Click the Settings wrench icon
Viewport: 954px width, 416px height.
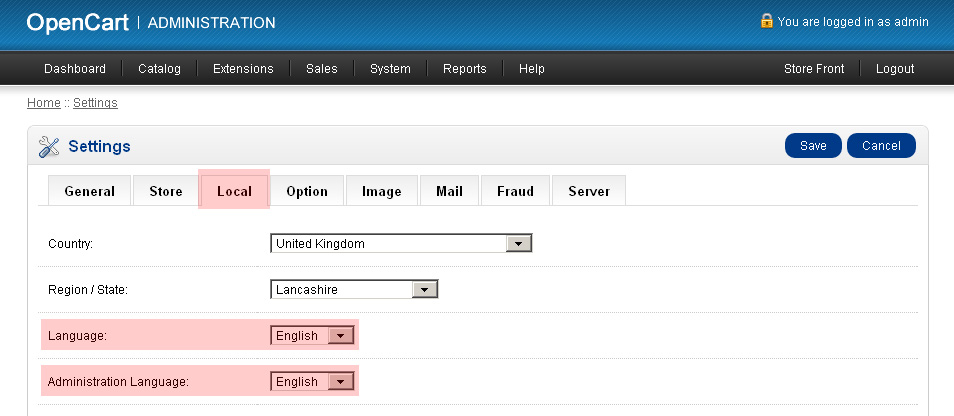49,147
